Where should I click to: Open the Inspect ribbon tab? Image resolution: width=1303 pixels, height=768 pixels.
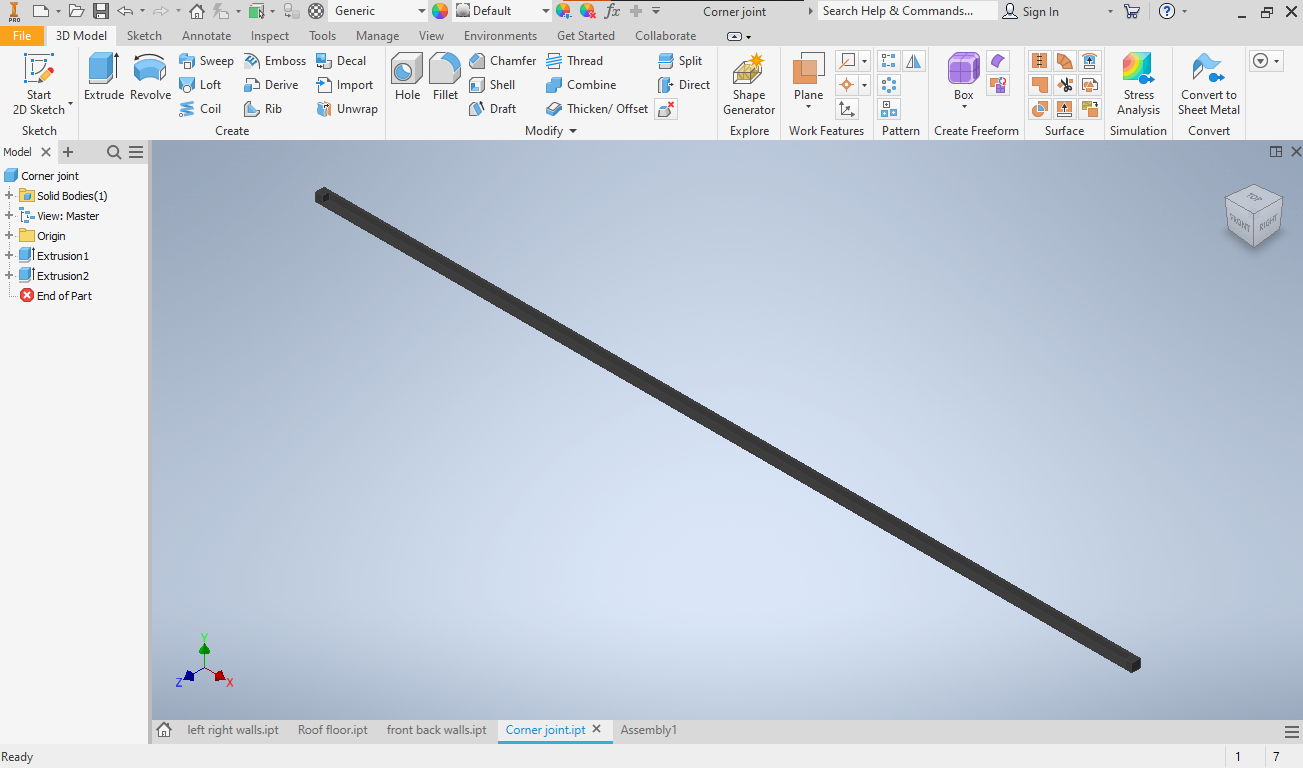[x=270, y=36]
